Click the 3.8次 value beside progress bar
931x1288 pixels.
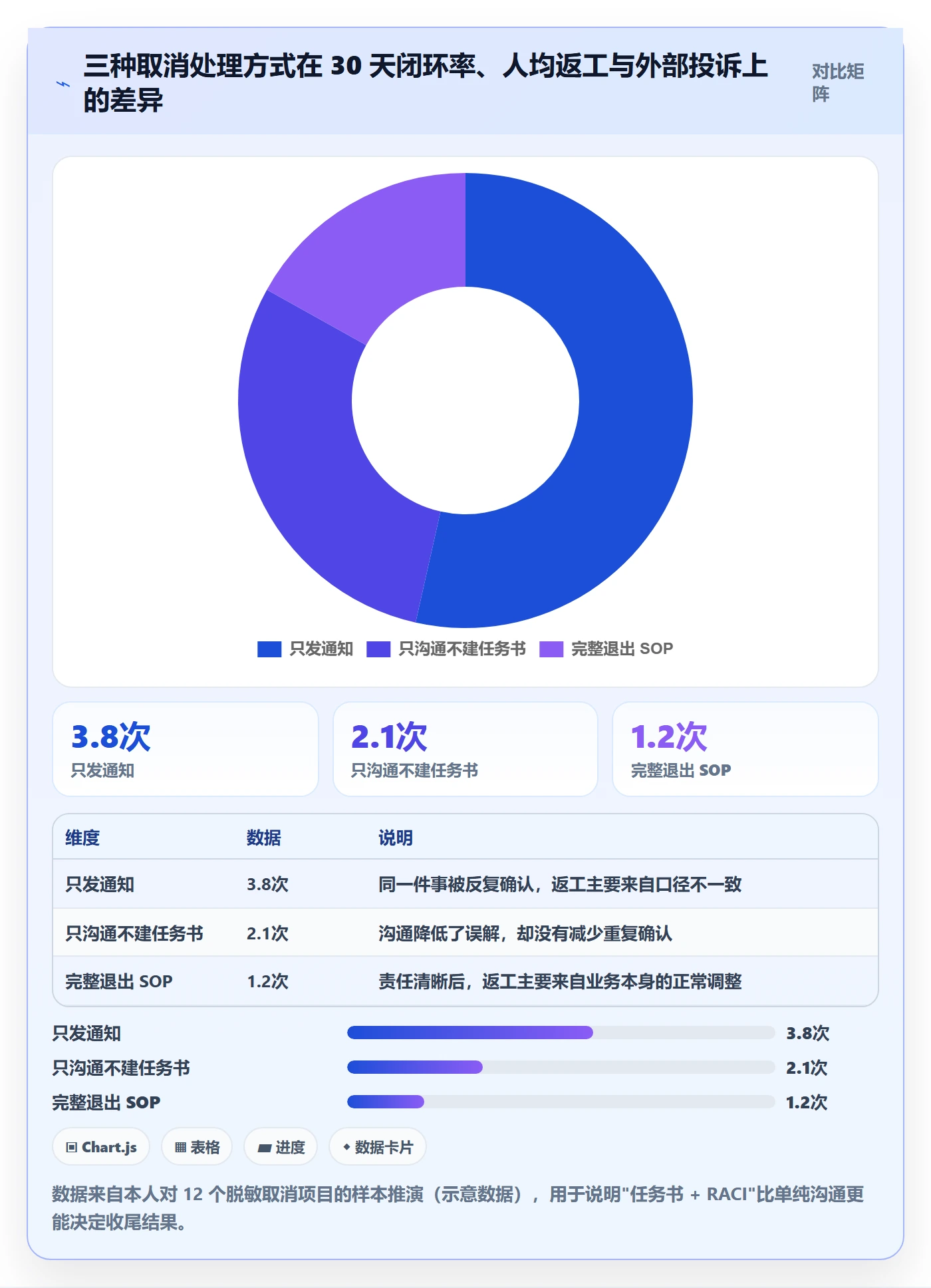point(808,1033)
